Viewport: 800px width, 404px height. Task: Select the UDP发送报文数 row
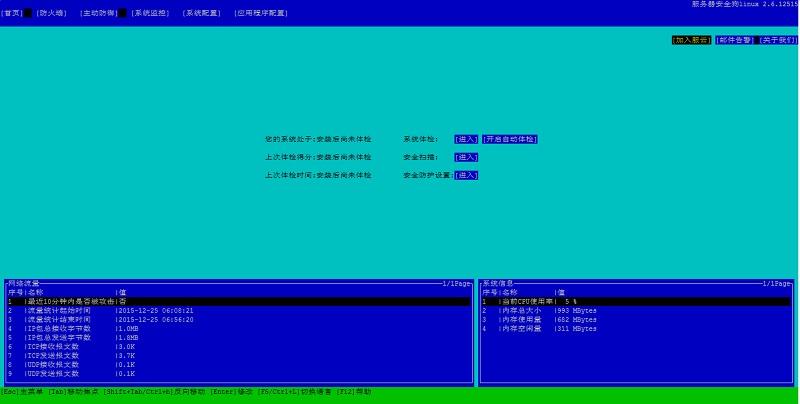pos(239,374)
